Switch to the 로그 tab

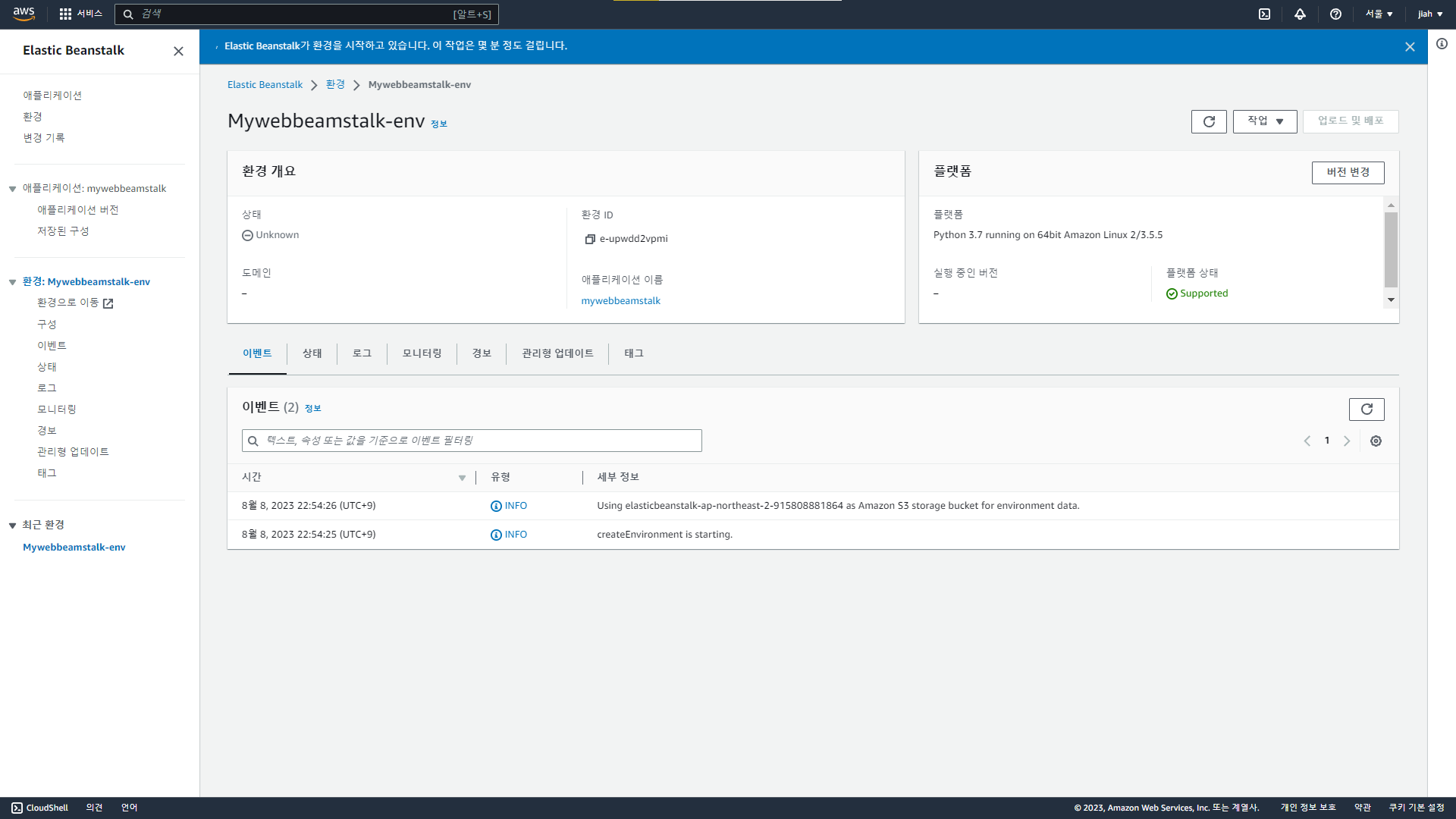coord(362,353)
